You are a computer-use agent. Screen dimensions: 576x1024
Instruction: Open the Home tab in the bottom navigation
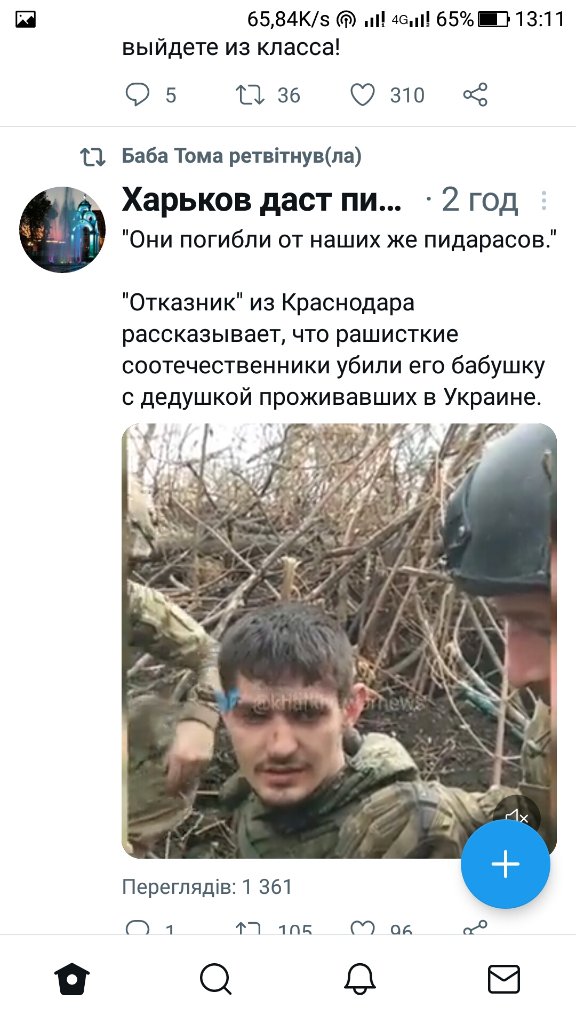coord(72,979)
